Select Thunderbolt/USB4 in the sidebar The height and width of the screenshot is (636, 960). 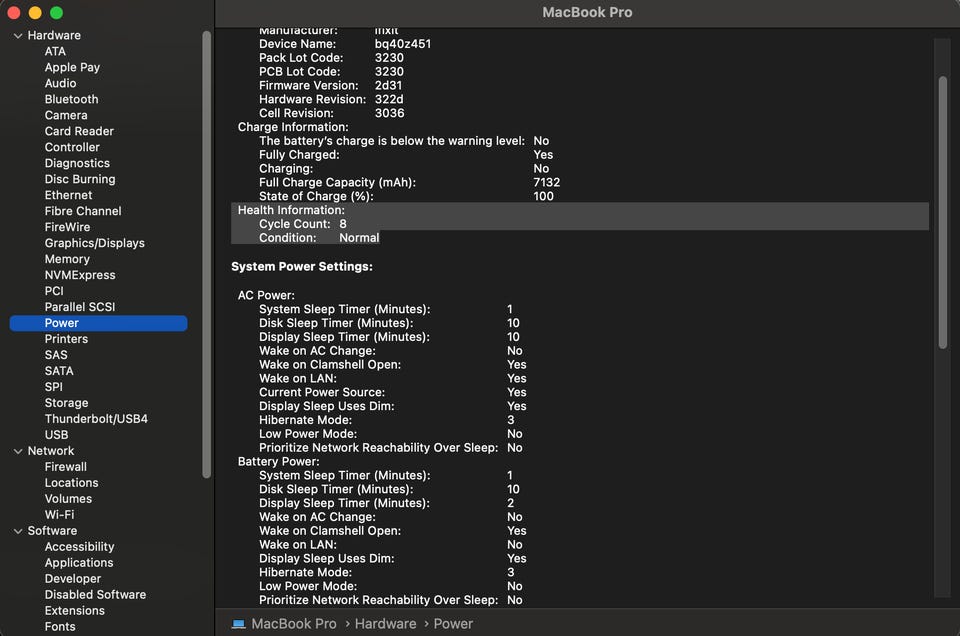coord(96,419)
